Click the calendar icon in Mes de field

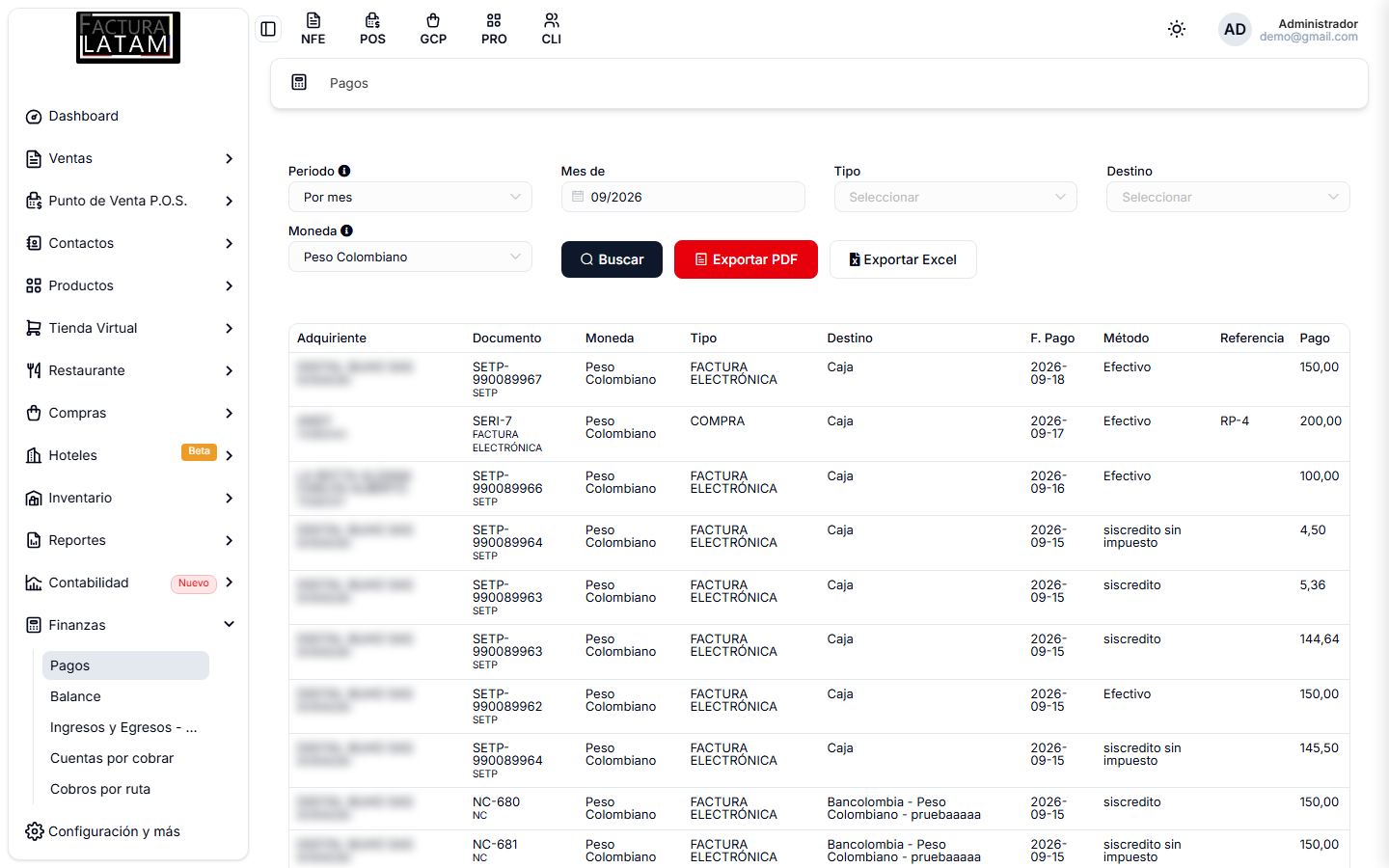pyautogui.click(x=578, y=197)
